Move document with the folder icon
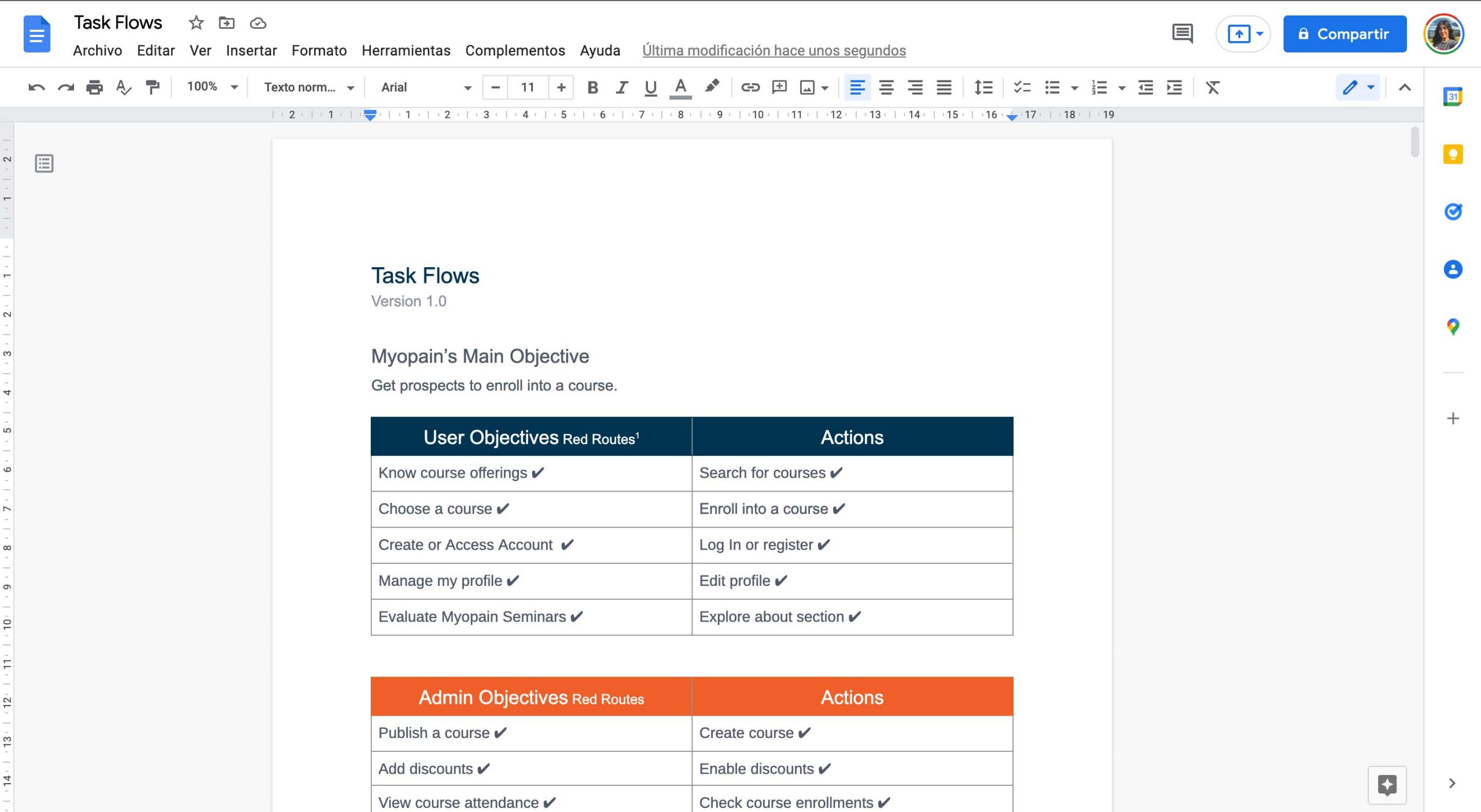Image resolution: width=1481 pixels, height=812 pixels. pyautogui.click(x=227, y=23)
